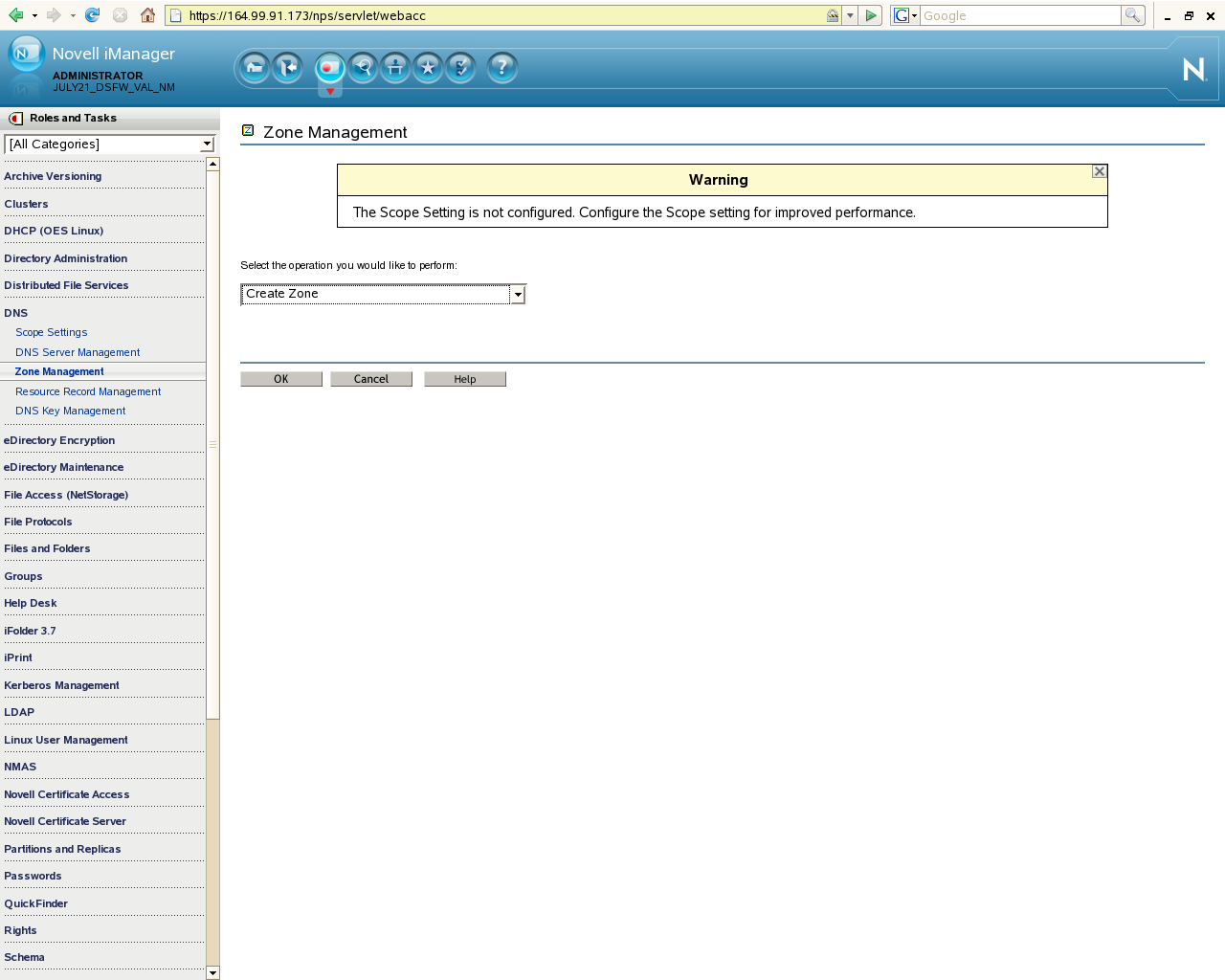This screenshot has height=980, width=1225.
Task: Open DNS Server Management link
Action: point(78,352)
